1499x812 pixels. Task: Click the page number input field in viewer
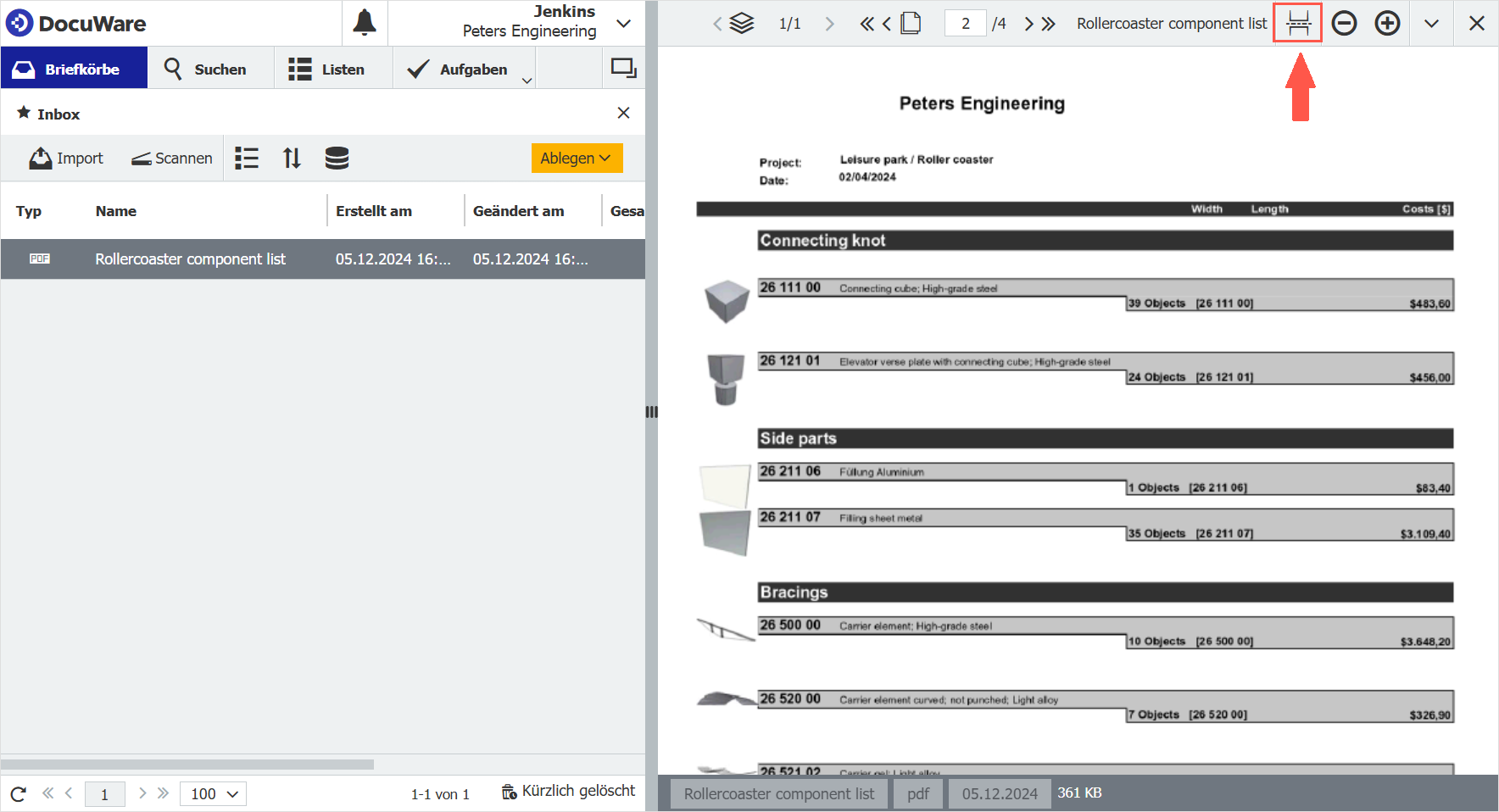click(x=965, y=23)
